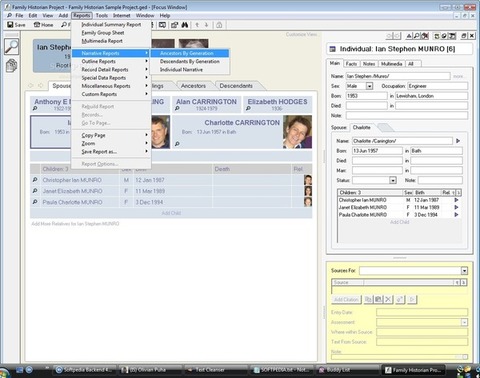Screen dimensions: 480x378
Task: Click go-to arrow for Janet Elizabeth MUNRO in Property Box
Action: 456,207
